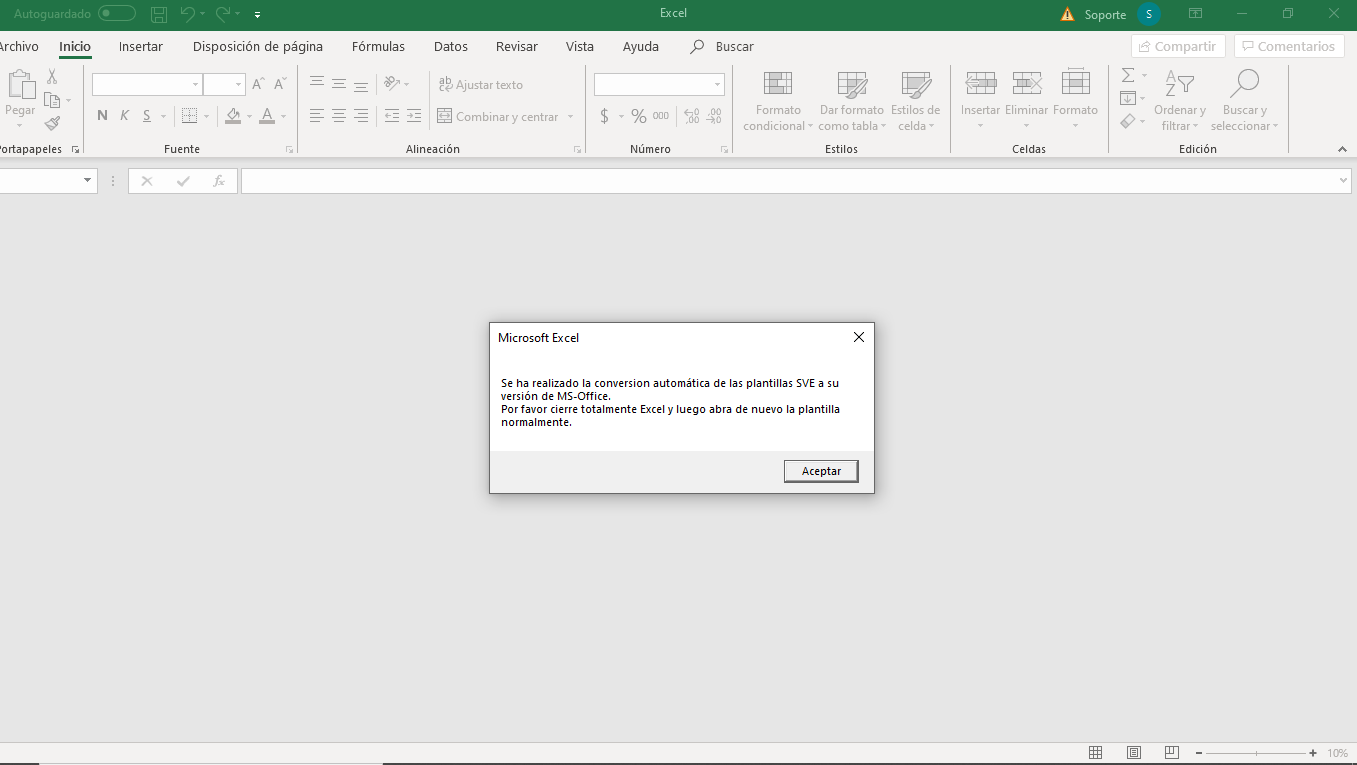Click the increase indent icon
Image resolution: width=1357 pixels, height=765 pixels.
point(414,116)
